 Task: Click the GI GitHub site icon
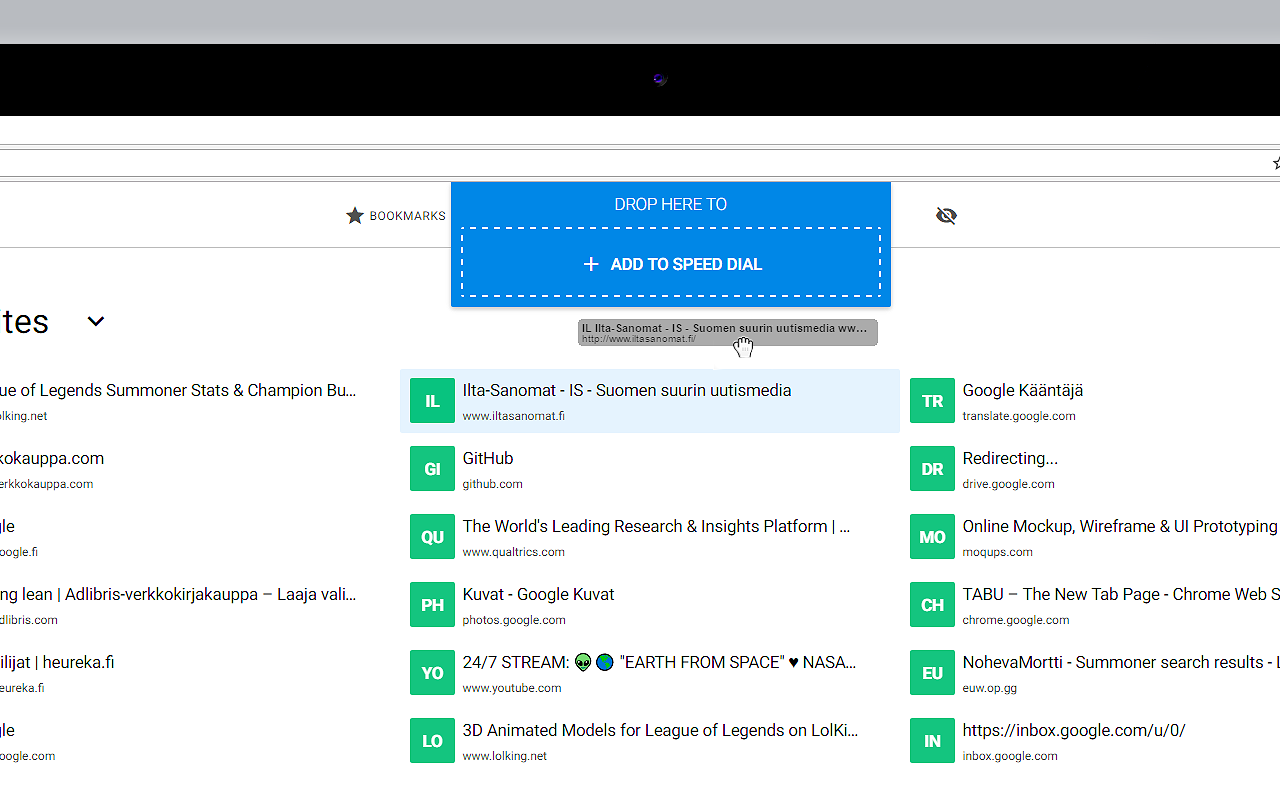(x=432, y=469)
